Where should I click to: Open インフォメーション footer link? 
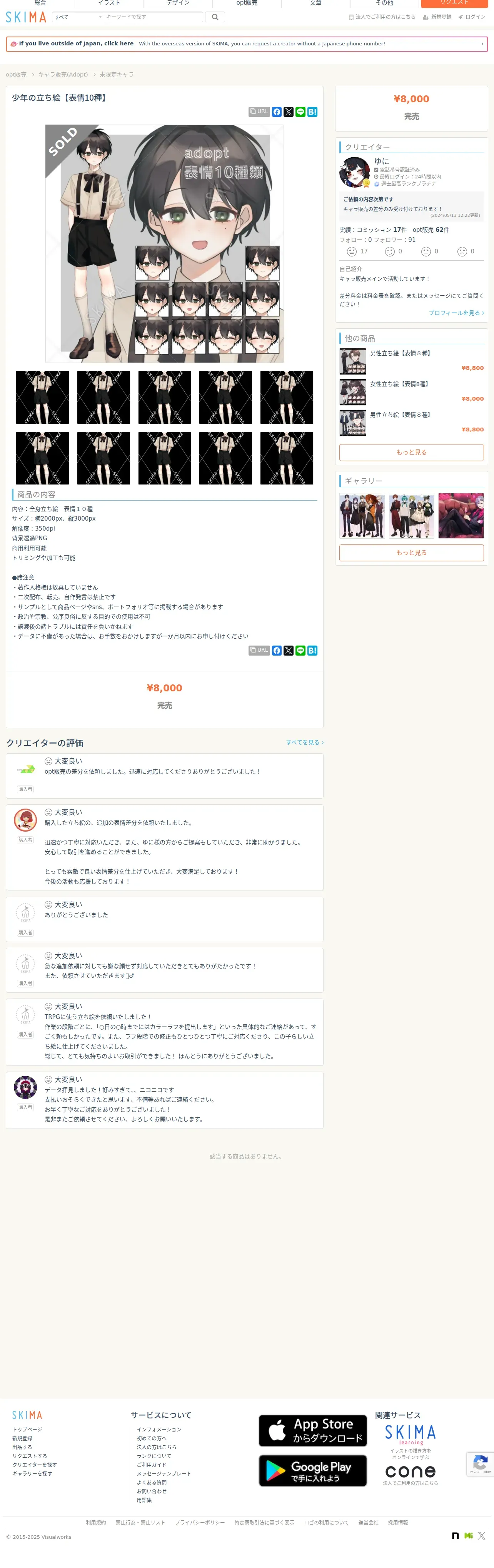[x=159, y=1429]
